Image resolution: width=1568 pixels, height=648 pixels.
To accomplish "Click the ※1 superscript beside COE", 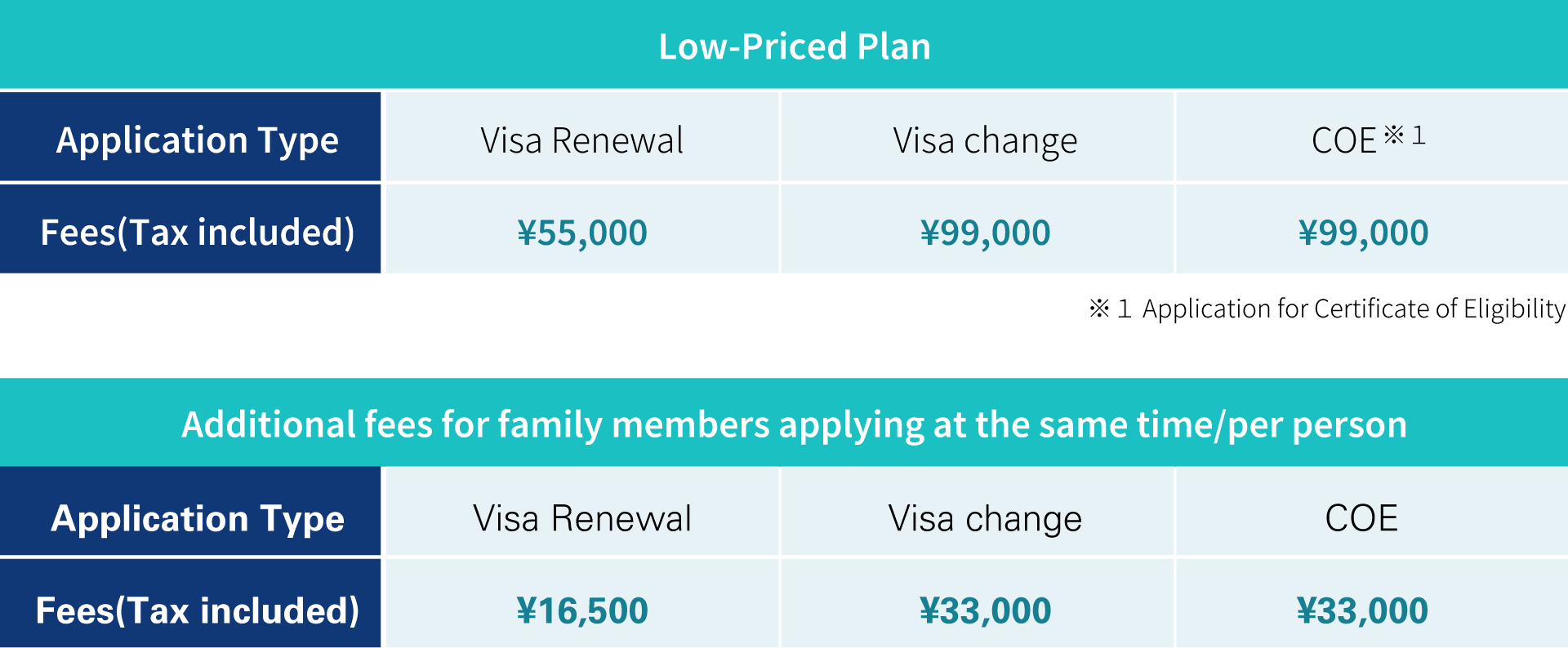I will coord(1405,135).
